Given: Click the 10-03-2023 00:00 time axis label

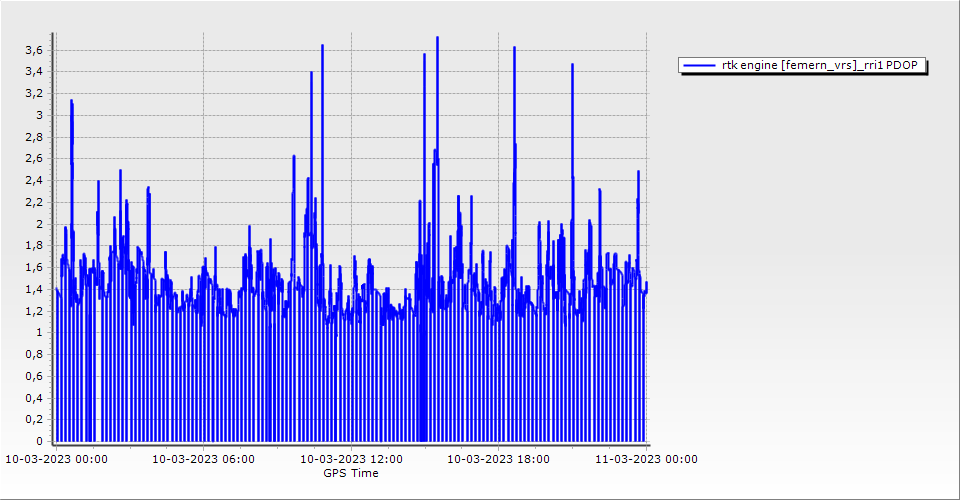Looking at the screenshot, I should [x=56, y=460].
